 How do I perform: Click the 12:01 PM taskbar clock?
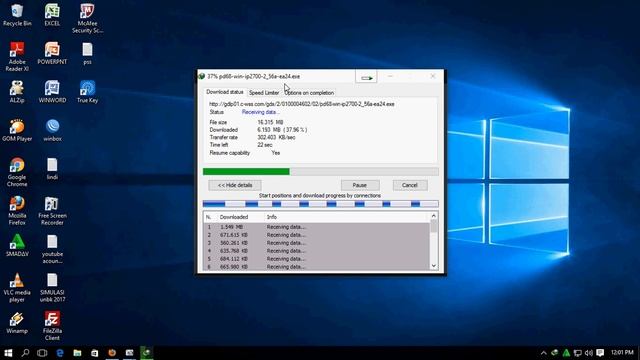click(x=622, y=352)
